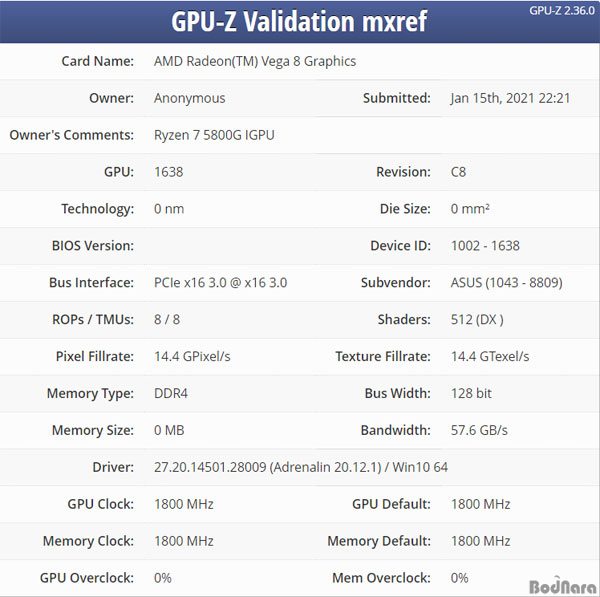
Task: Select the GPU Overclock value 0%
Action: pyautogui.click(x=163, y=578)
